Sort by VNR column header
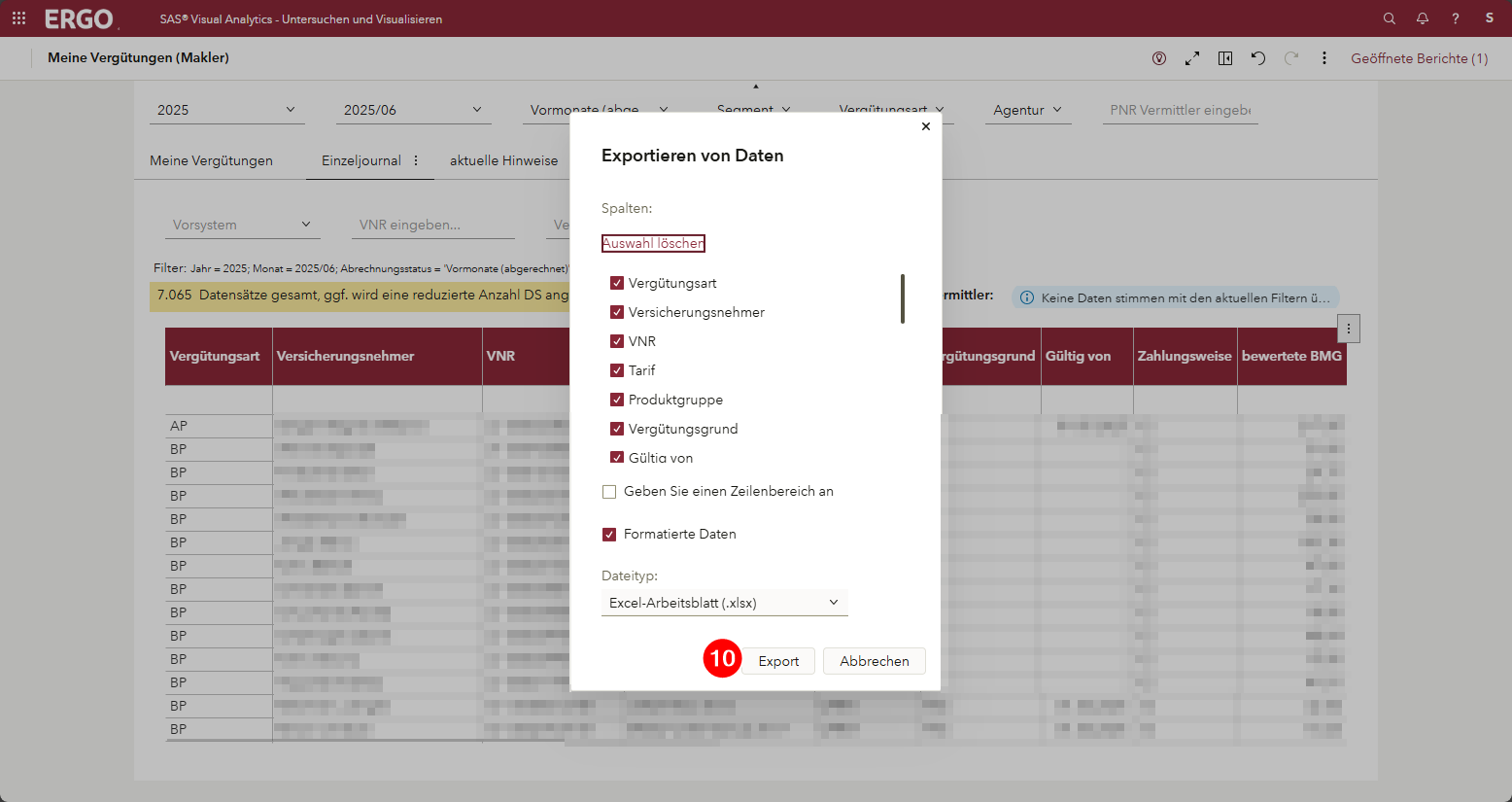The height and width of the screenshot is (802, 1512). pyautogui.click(x=526, y=356)
